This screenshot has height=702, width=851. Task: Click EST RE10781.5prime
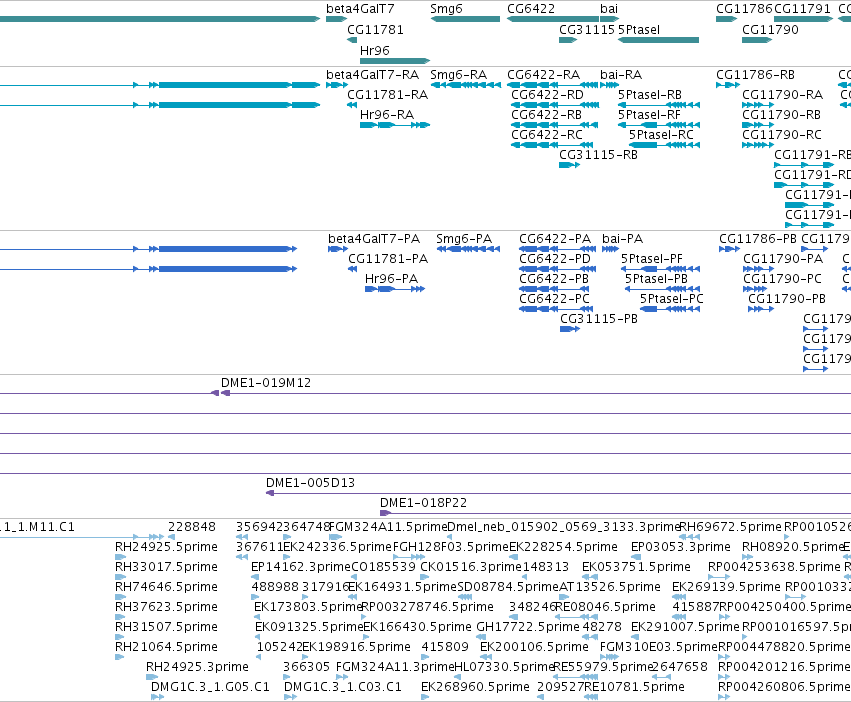592,697
